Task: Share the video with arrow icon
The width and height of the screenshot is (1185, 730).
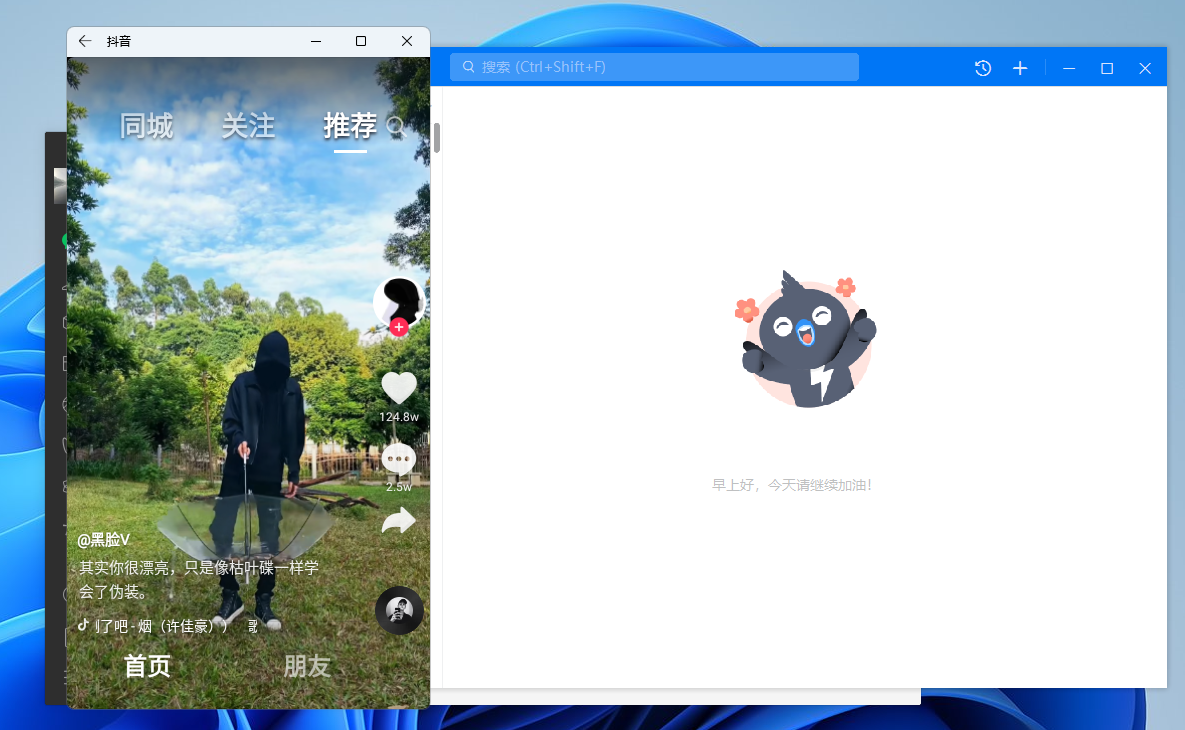Action: click(x=398, y=521)
